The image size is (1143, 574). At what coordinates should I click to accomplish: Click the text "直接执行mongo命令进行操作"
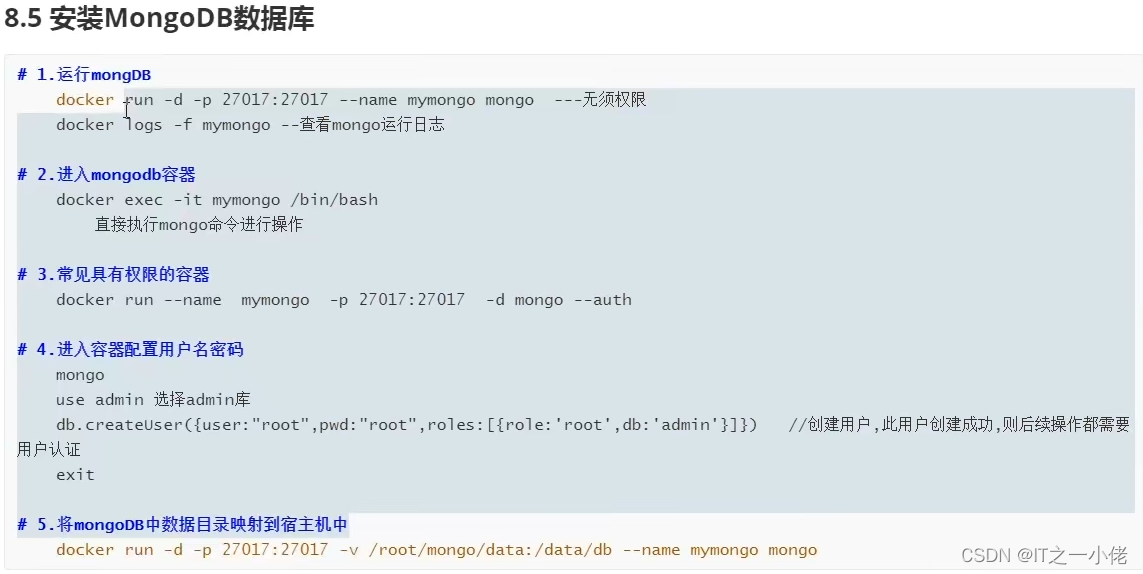[x=198, y=225]
